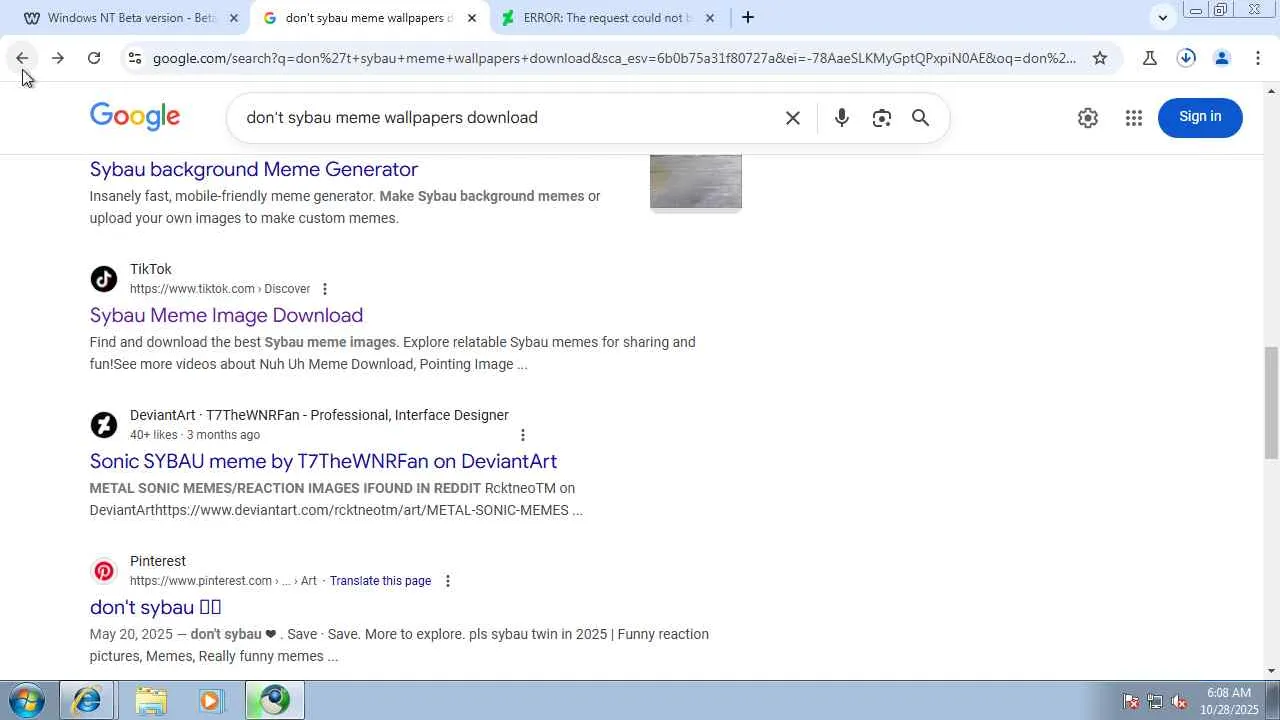Open the Sybau background Meme Generator result
1280x720 pixels.
pos(254,169)
